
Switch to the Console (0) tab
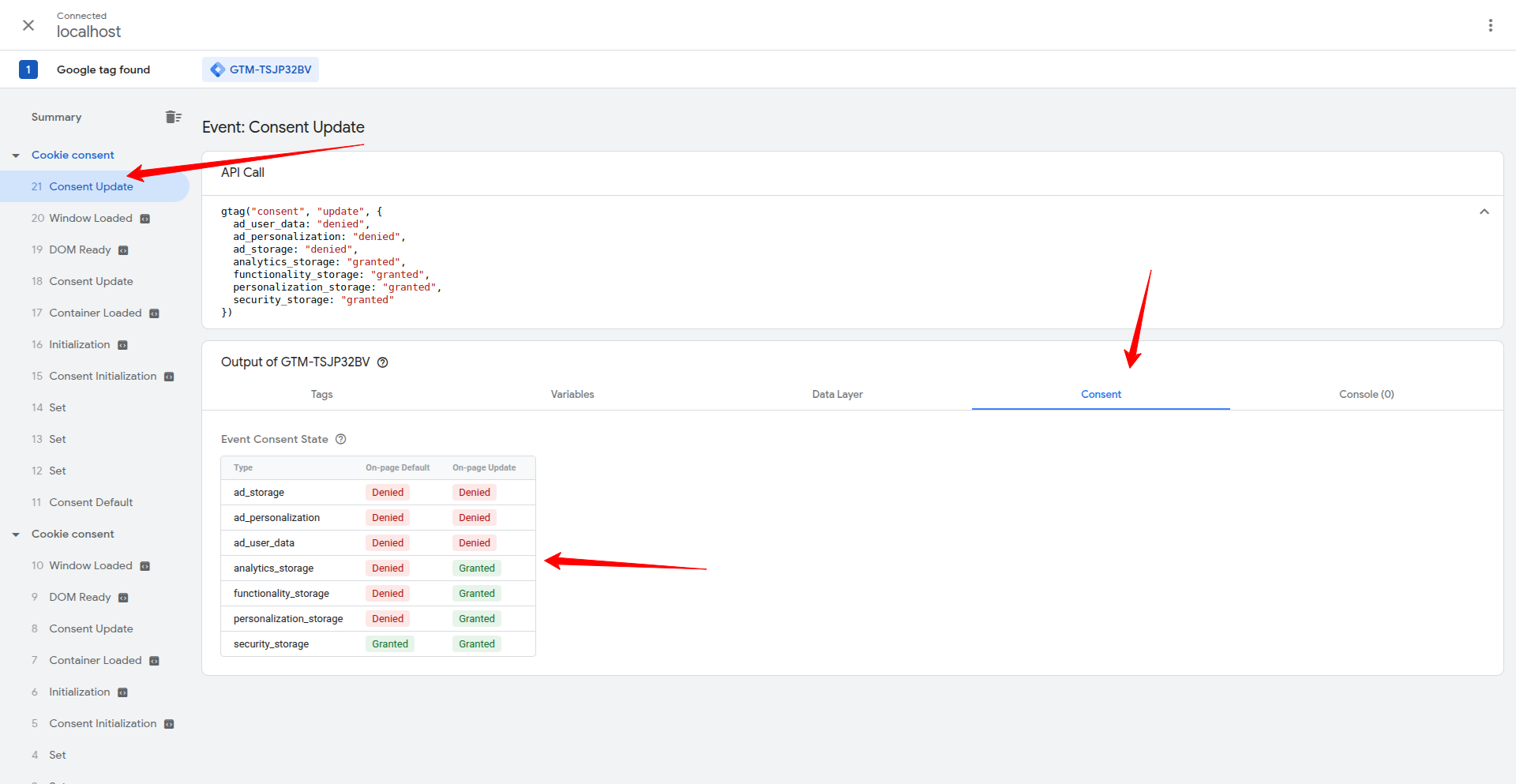tap(1366, 394)
